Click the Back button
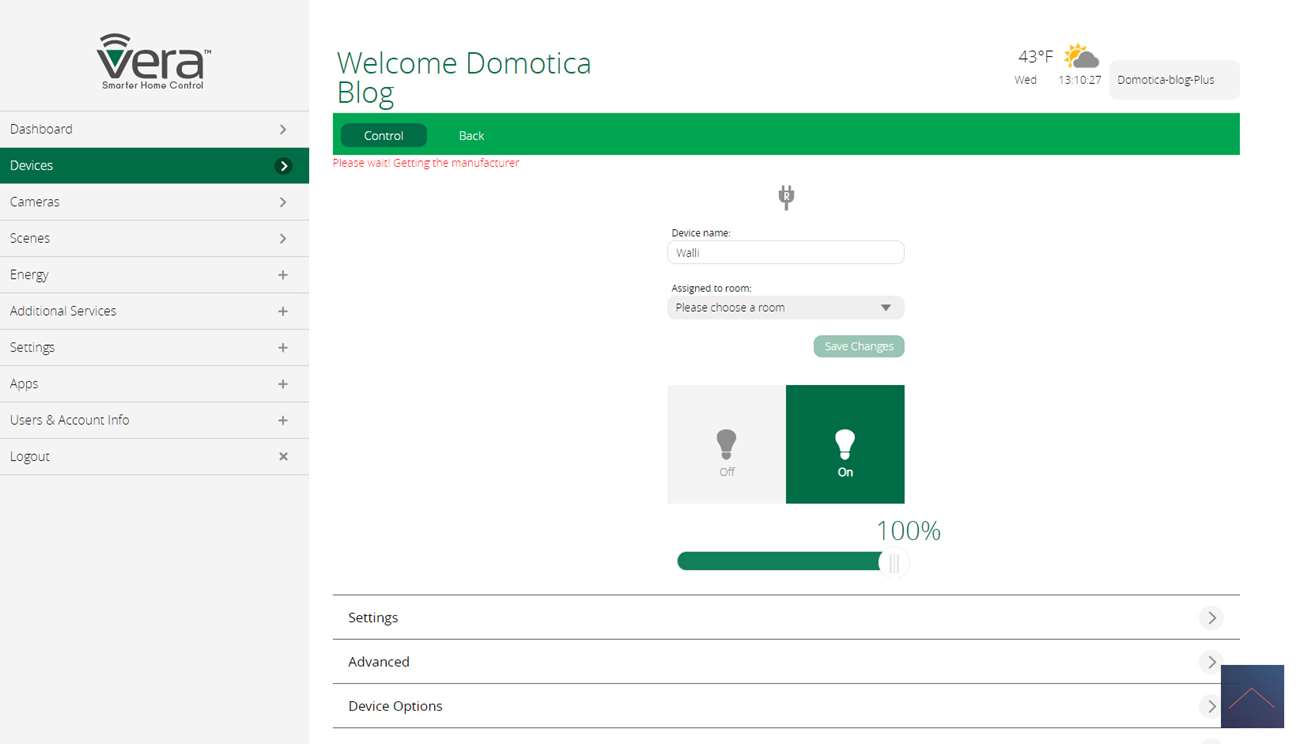 (471, 136)
